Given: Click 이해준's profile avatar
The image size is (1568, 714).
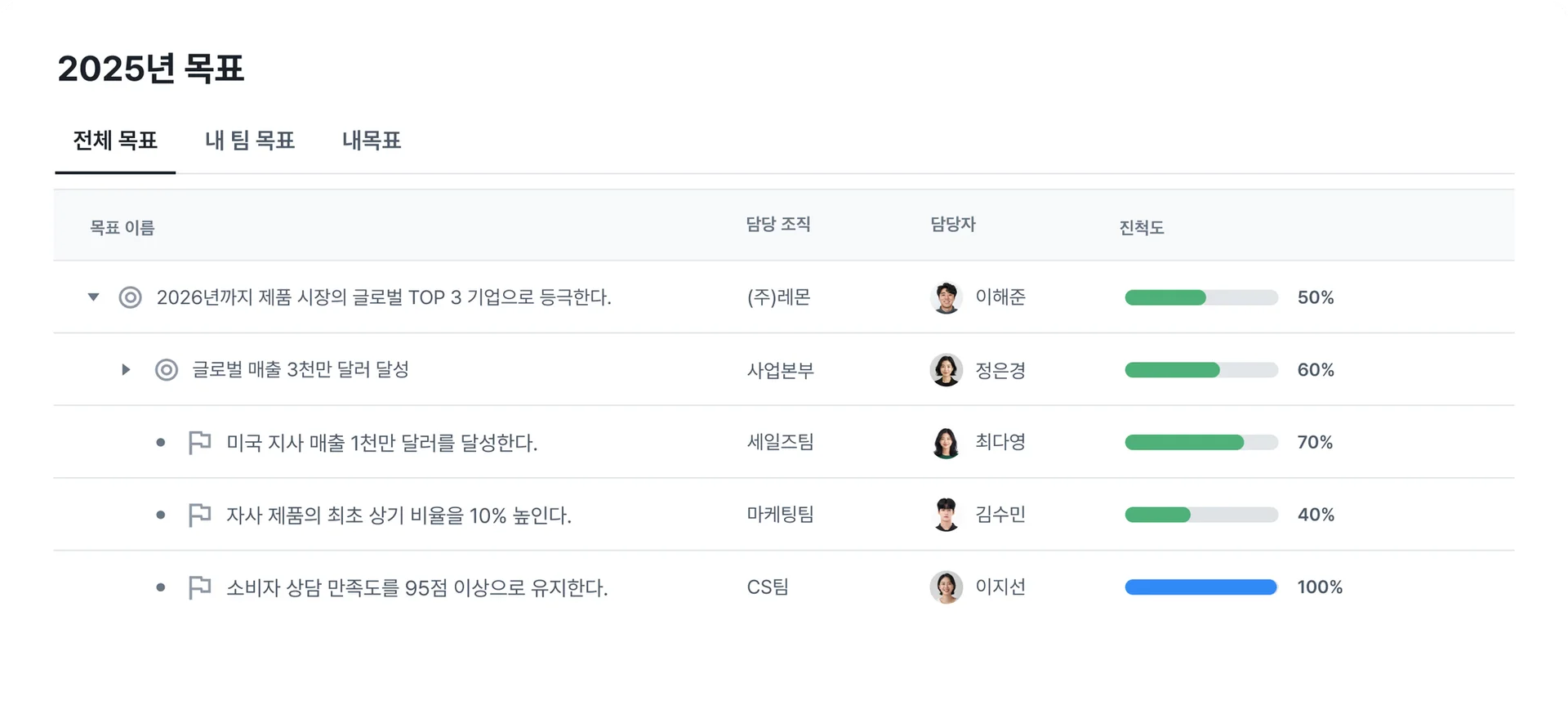Looking at the screenshot, I should click(x=946, y=297).
